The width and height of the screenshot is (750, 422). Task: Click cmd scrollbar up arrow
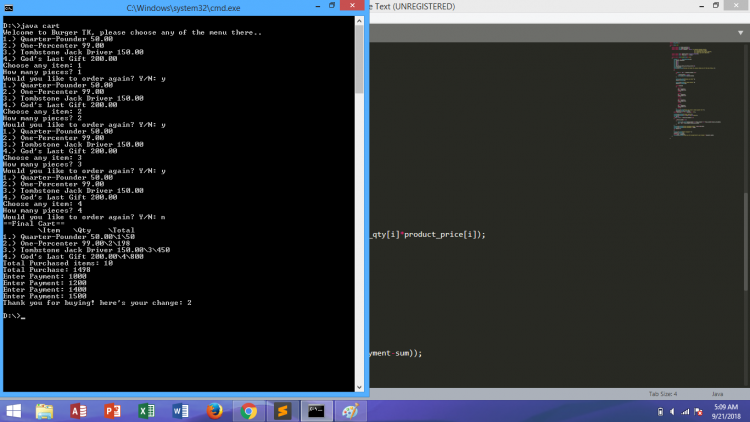(359, 21)
